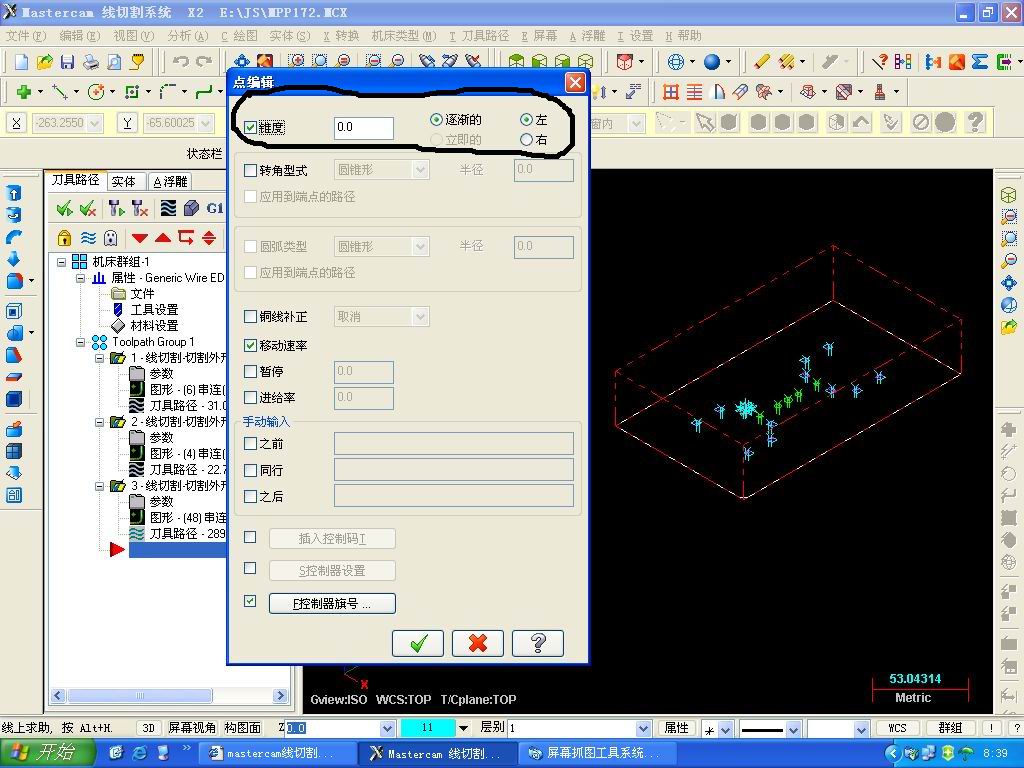Open dialog help question mark button
This screenshot has width=1024, height=768.
(538, 643)
